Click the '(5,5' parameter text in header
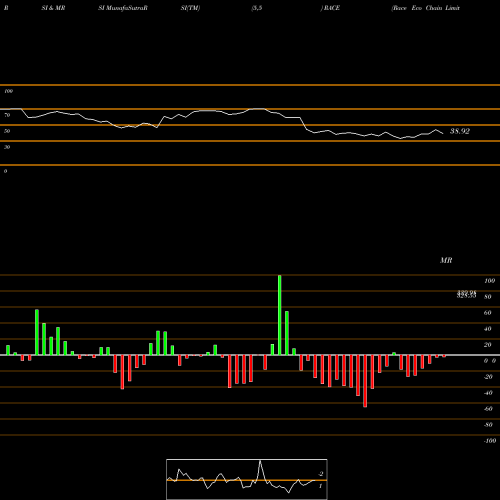 (x=257, y=8)
